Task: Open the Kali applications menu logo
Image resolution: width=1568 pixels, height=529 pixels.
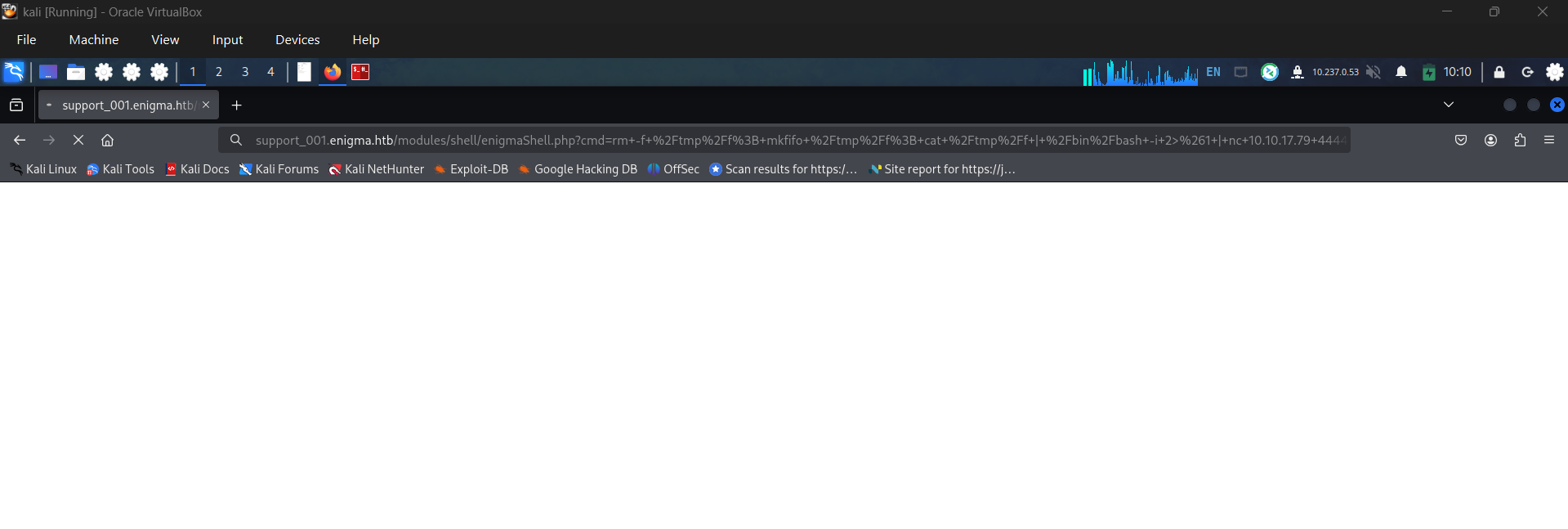Action: tap(14, 72)
